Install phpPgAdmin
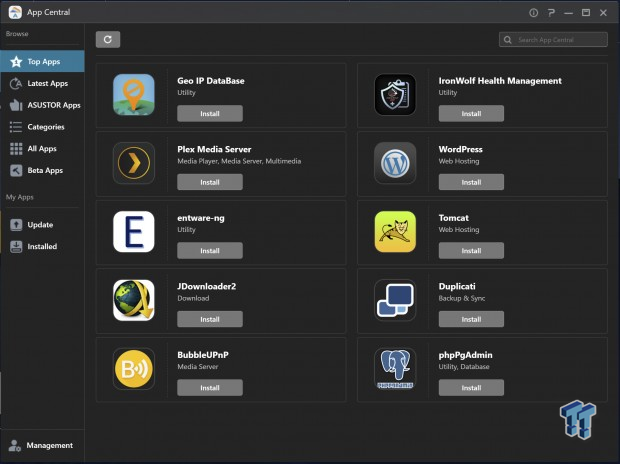Screen dimensions: 620x464 471,388
